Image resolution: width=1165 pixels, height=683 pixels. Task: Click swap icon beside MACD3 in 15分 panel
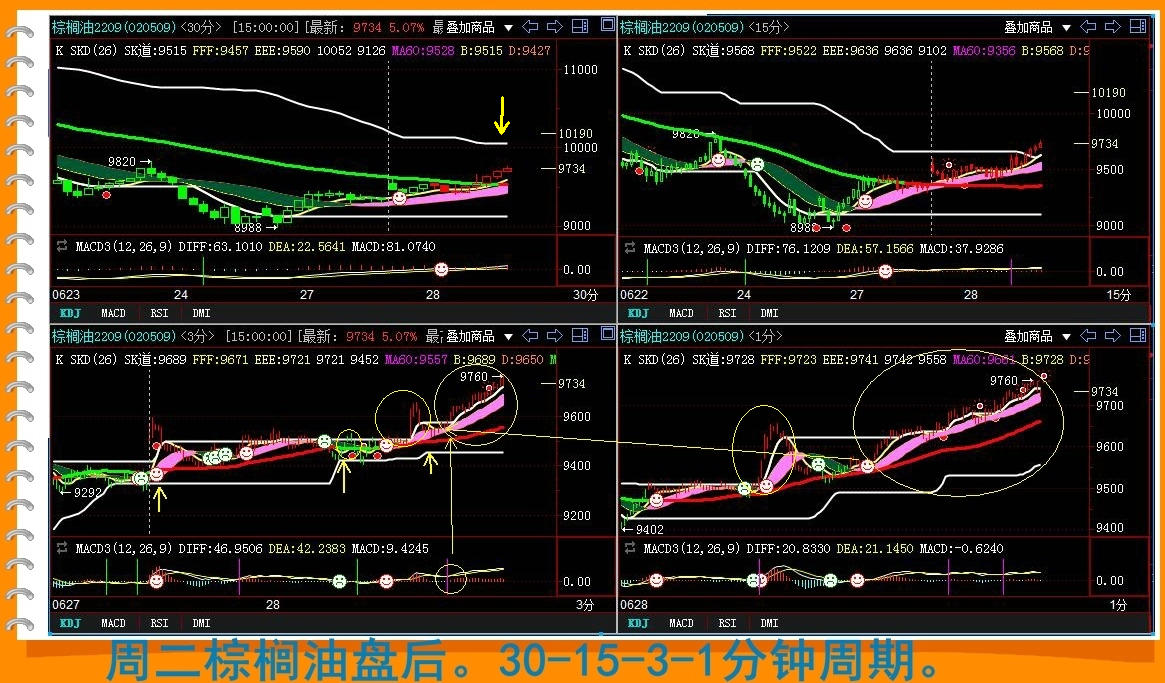pos(629,247)
